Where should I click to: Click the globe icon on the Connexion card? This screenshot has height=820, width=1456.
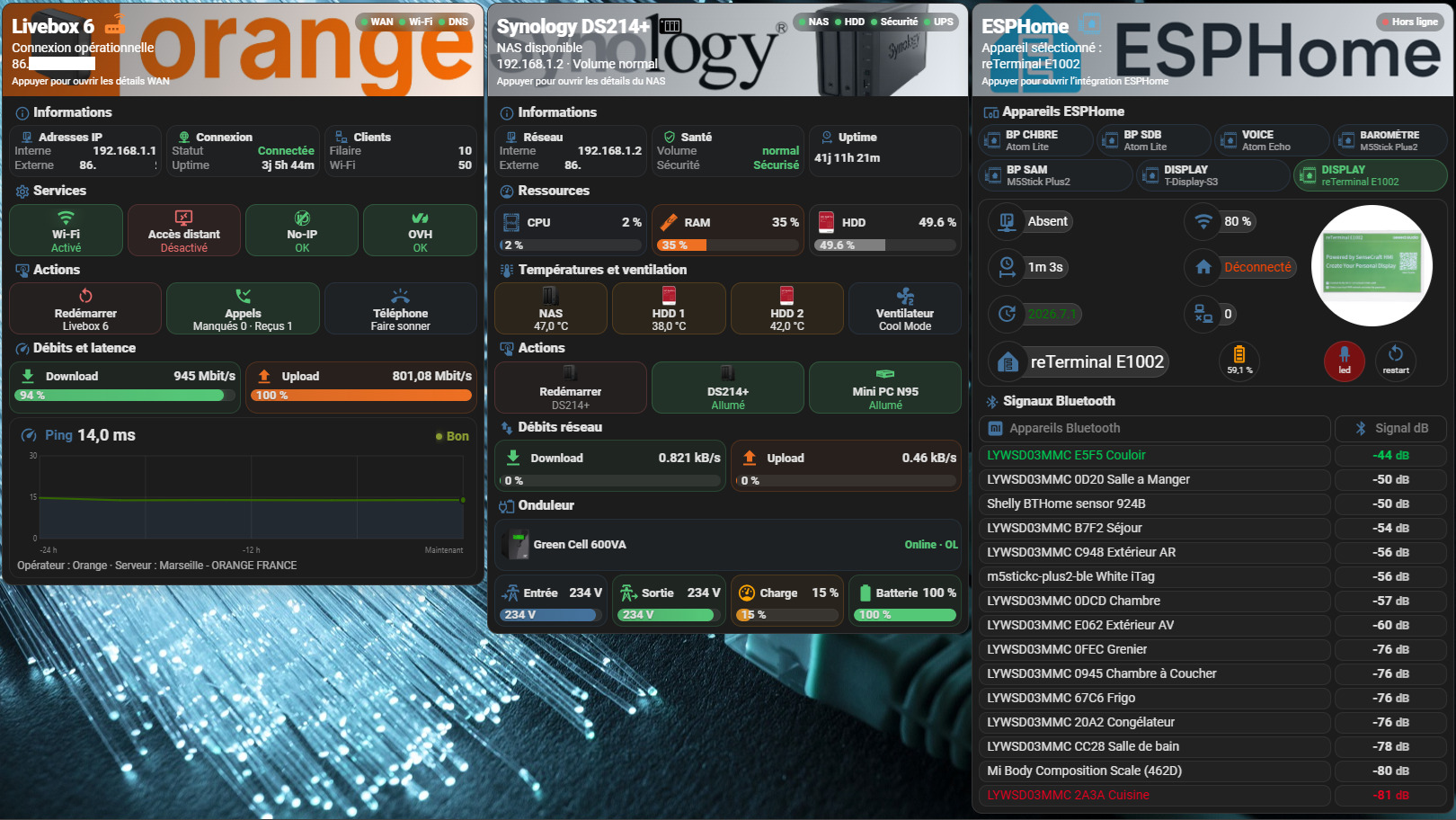pos(184,138)
